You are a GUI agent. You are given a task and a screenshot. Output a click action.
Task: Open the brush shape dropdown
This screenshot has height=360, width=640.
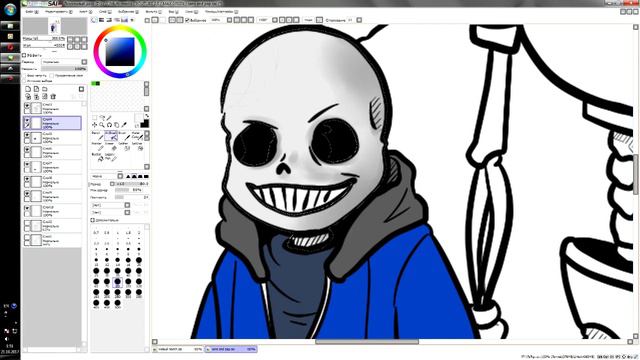[x=120, y=176]
